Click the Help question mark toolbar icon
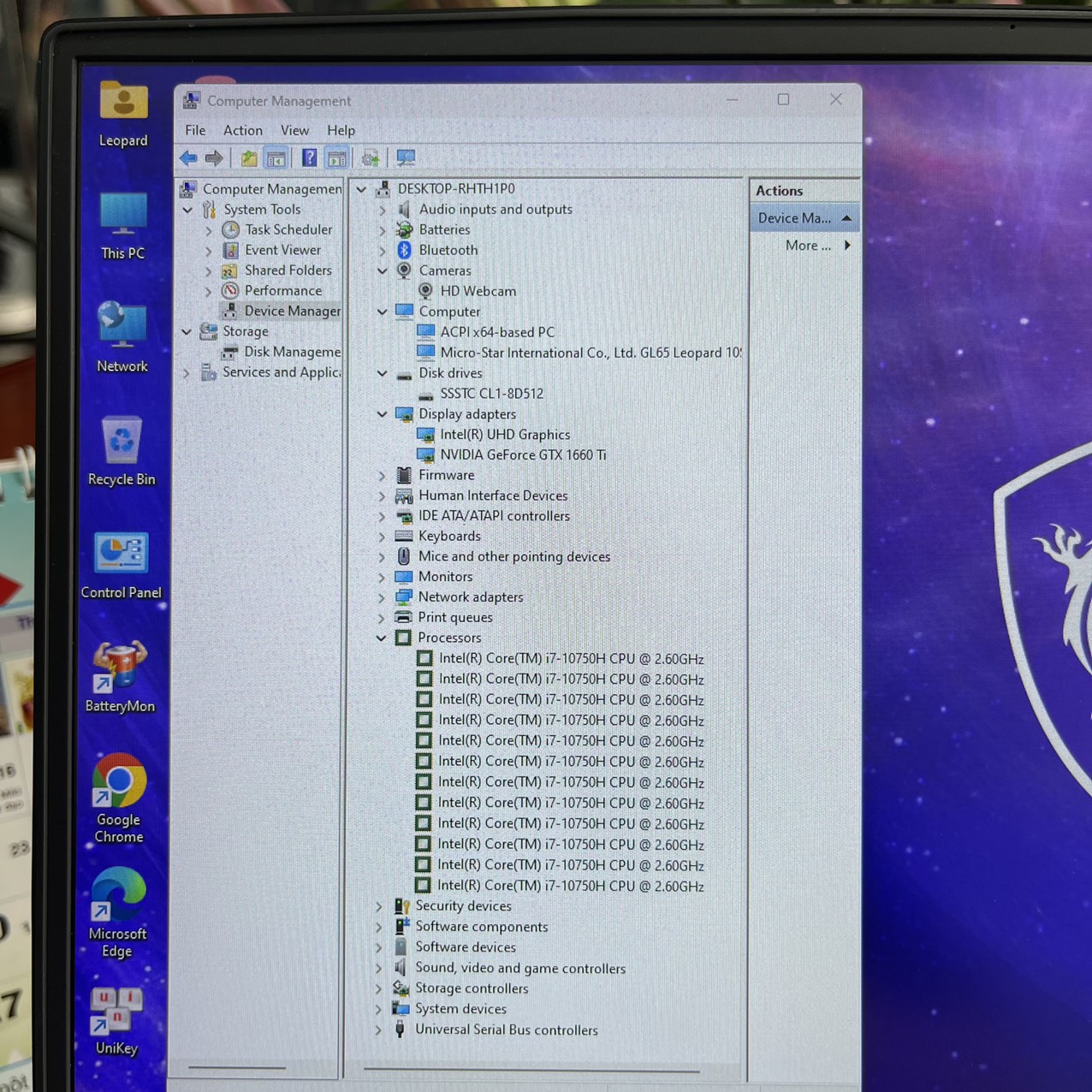The image size is (1092, 1092). [309, 158]
